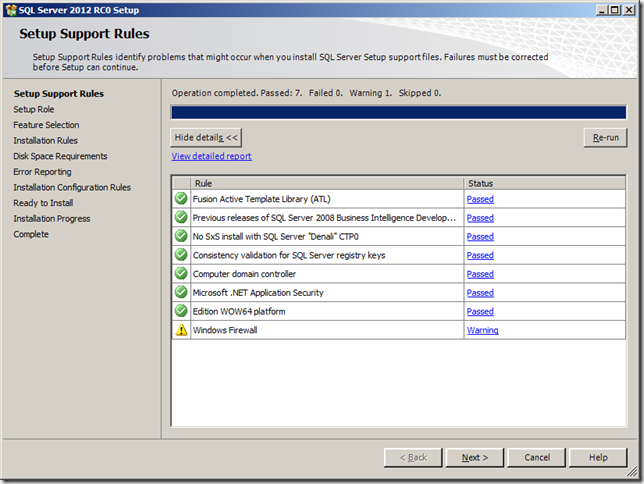Click the yellow warning icon for Windows Firewall

[181, 330]
